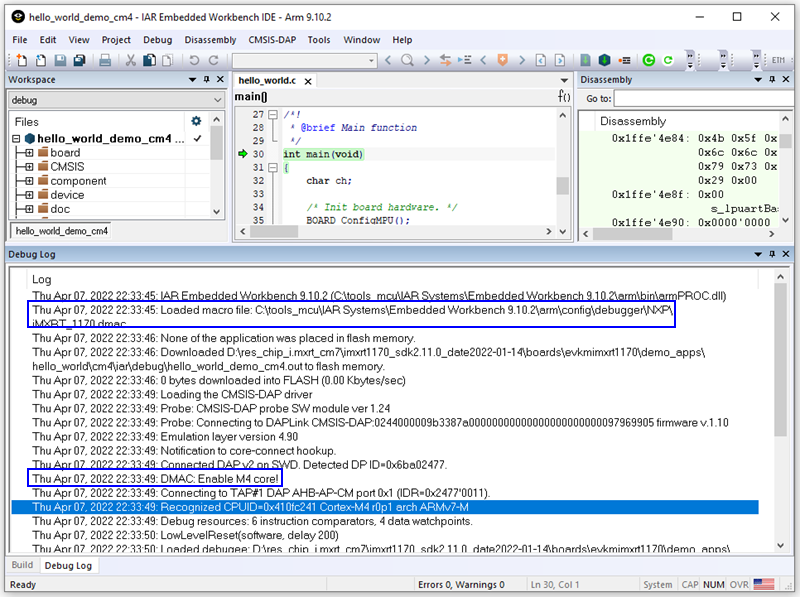Click the Copy toolbar icon

[x=149, y=60]
